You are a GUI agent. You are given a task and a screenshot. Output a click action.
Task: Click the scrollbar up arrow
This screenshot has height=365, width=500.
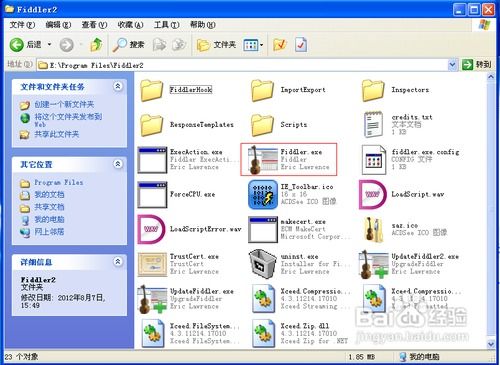tap(491, 77)
